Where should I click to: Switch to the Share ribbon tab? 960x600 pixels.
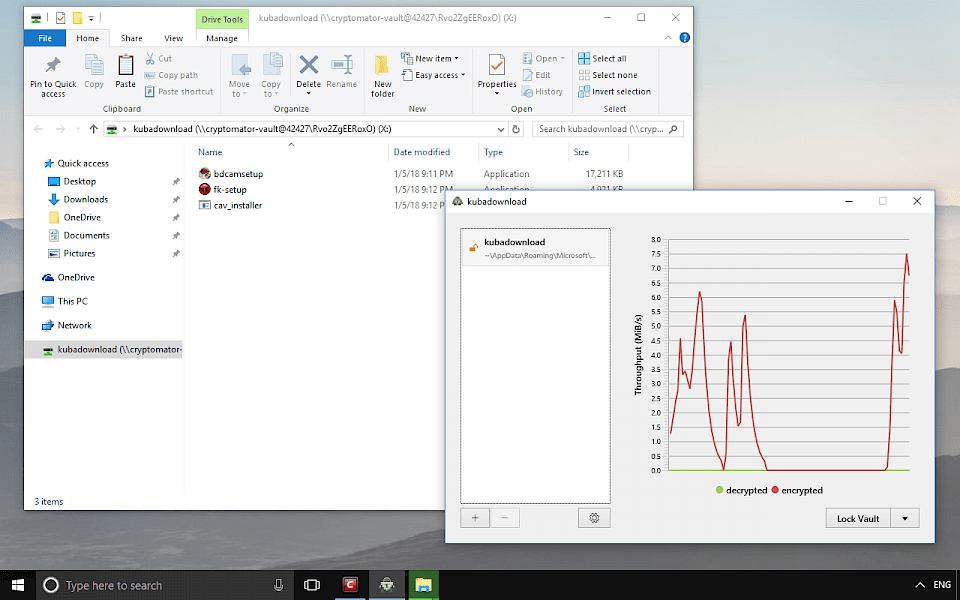point(132,38)
